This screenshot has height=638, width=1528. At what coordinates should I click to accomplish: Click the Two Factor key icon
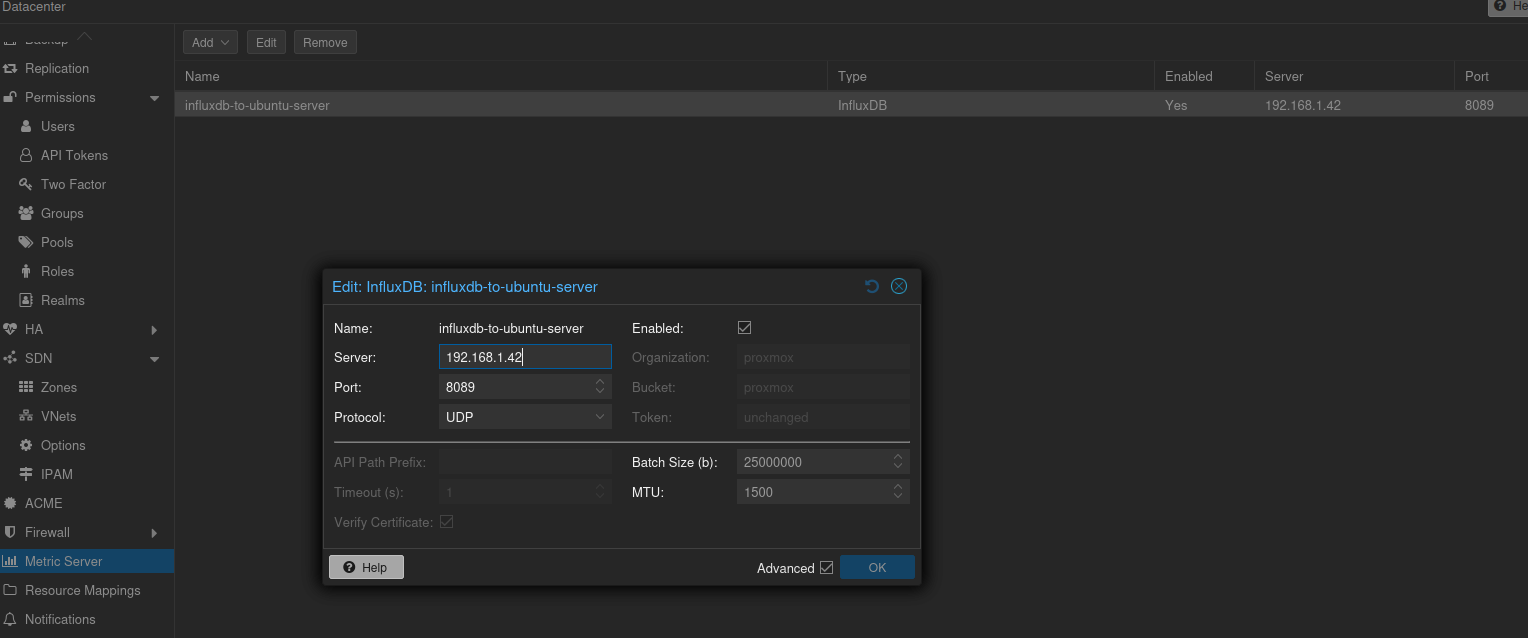click(26, 184)
